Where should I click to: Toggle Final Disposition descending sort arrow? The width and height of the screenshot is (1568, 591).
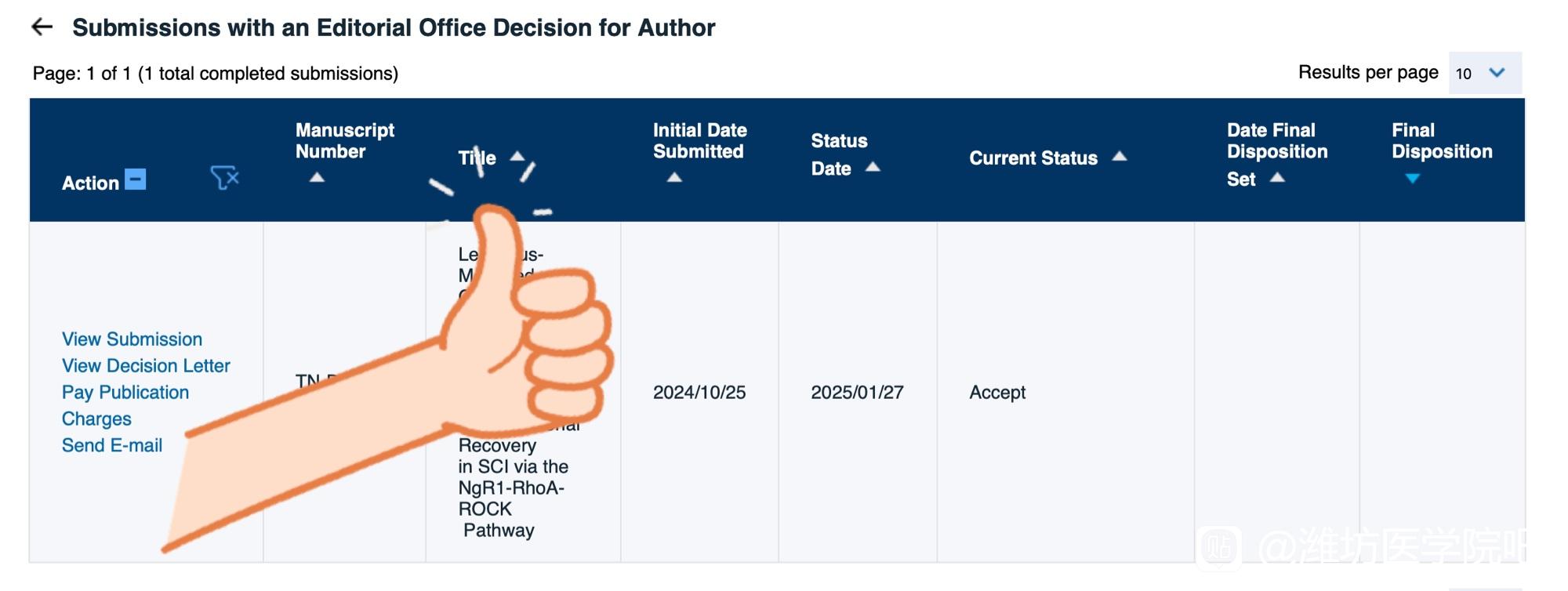[1413, 179]
